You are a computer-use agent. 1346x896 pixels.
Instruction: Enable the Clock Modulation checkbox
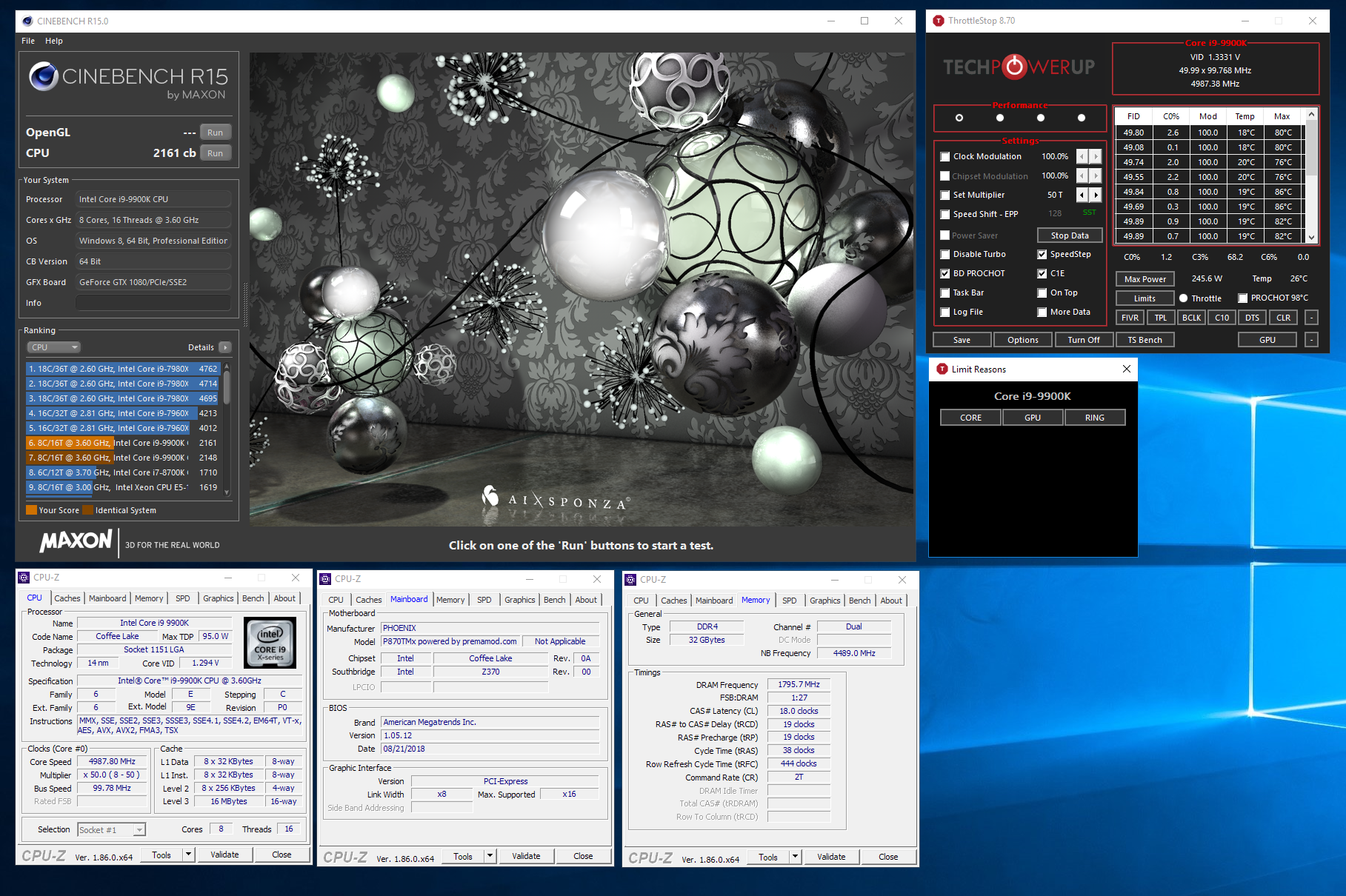tap(945, 156)
